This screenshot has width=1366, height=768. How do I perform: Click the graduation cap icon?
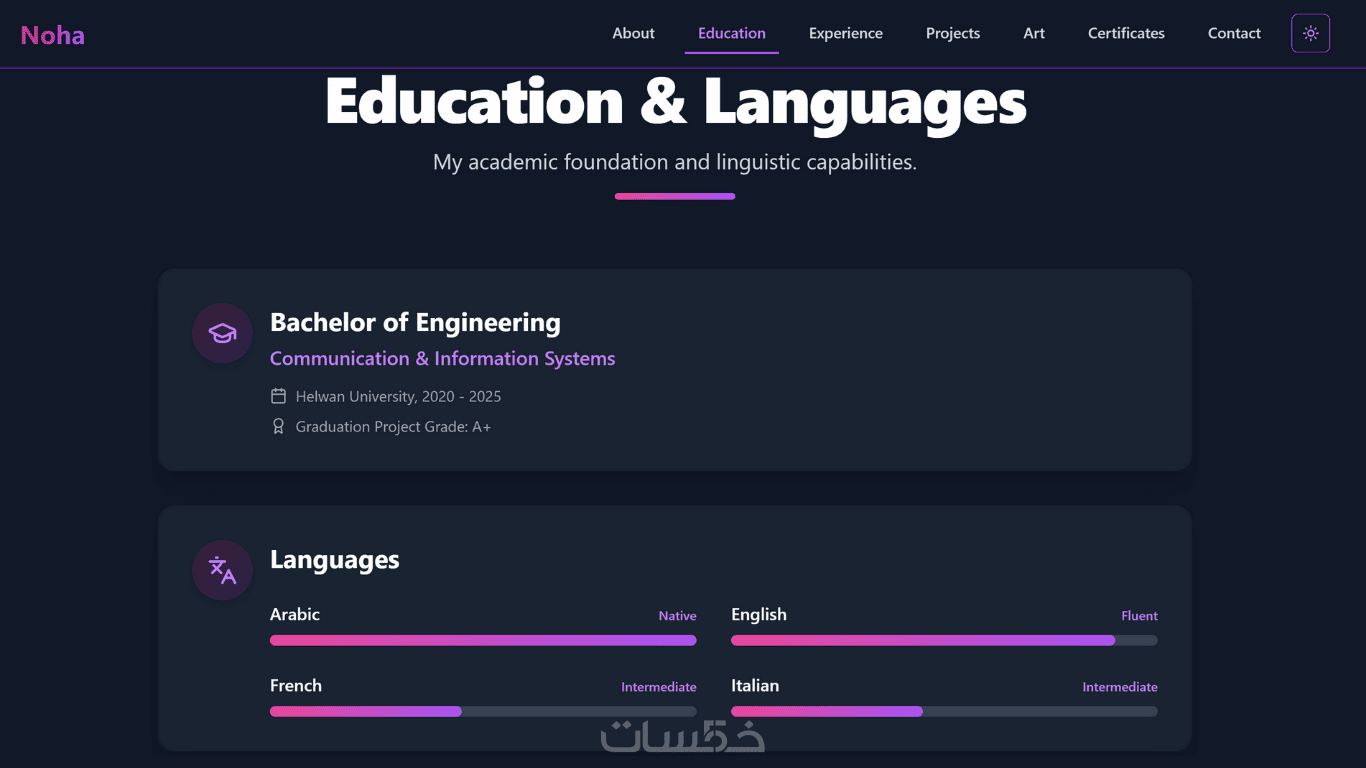click(222, 333)
